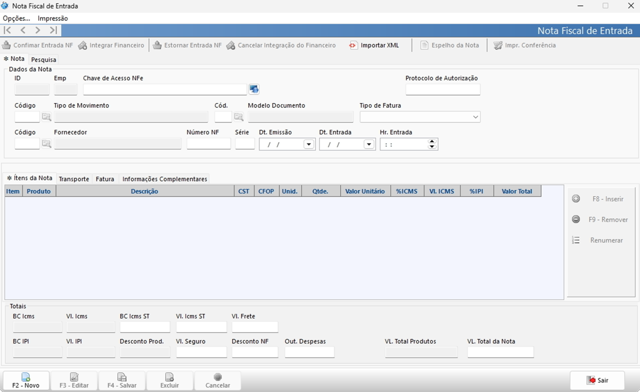
Task: Select the Transporte tab
Action: point(74,179)
